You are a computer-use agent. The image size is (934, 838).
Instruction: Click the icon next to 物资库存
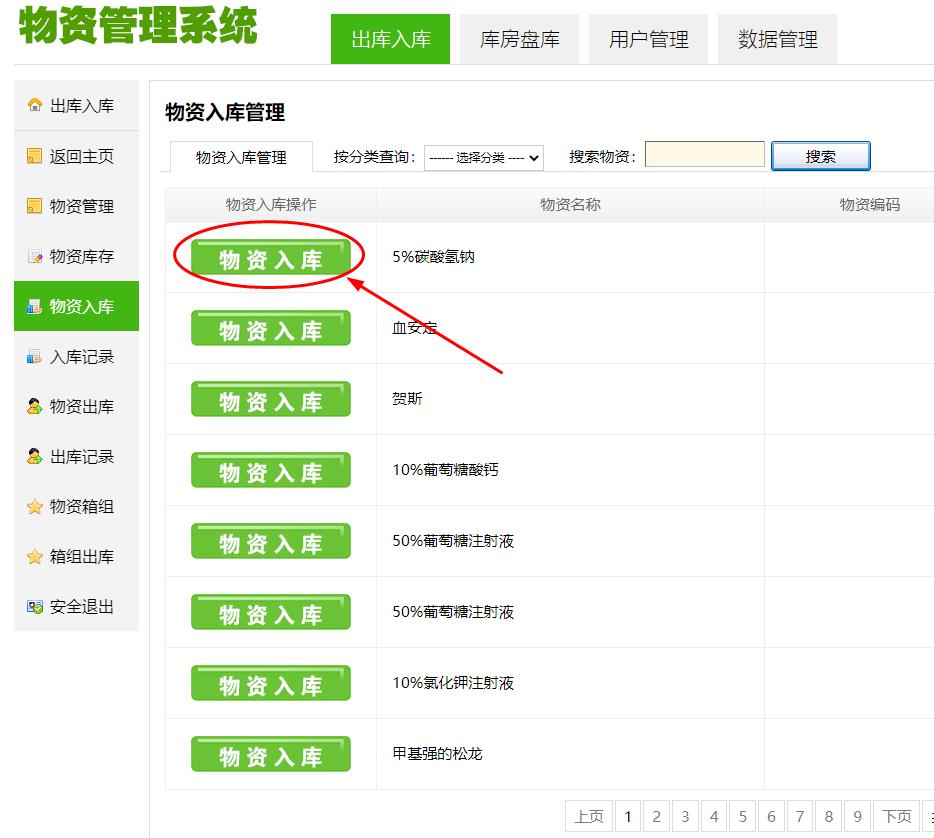click(35, 257)
